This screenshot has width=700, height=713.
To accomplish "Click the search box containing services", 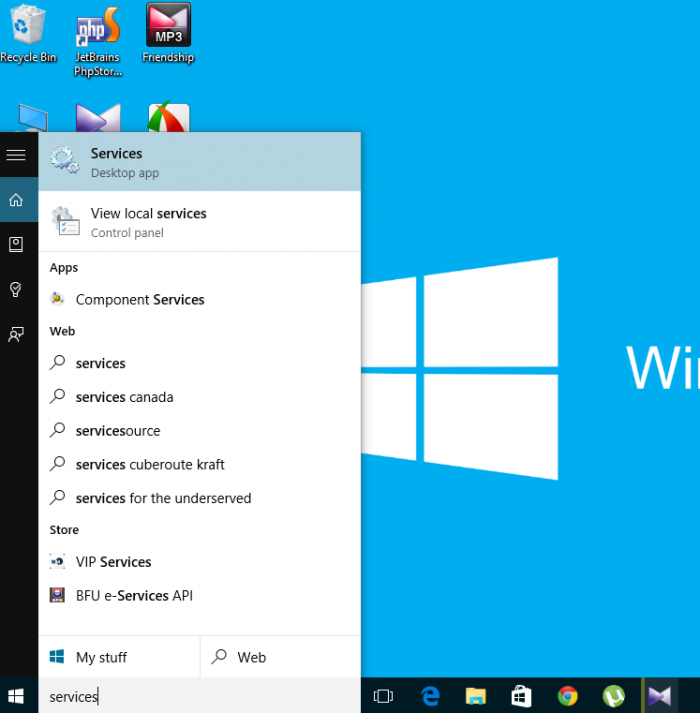I will [198, 696].
